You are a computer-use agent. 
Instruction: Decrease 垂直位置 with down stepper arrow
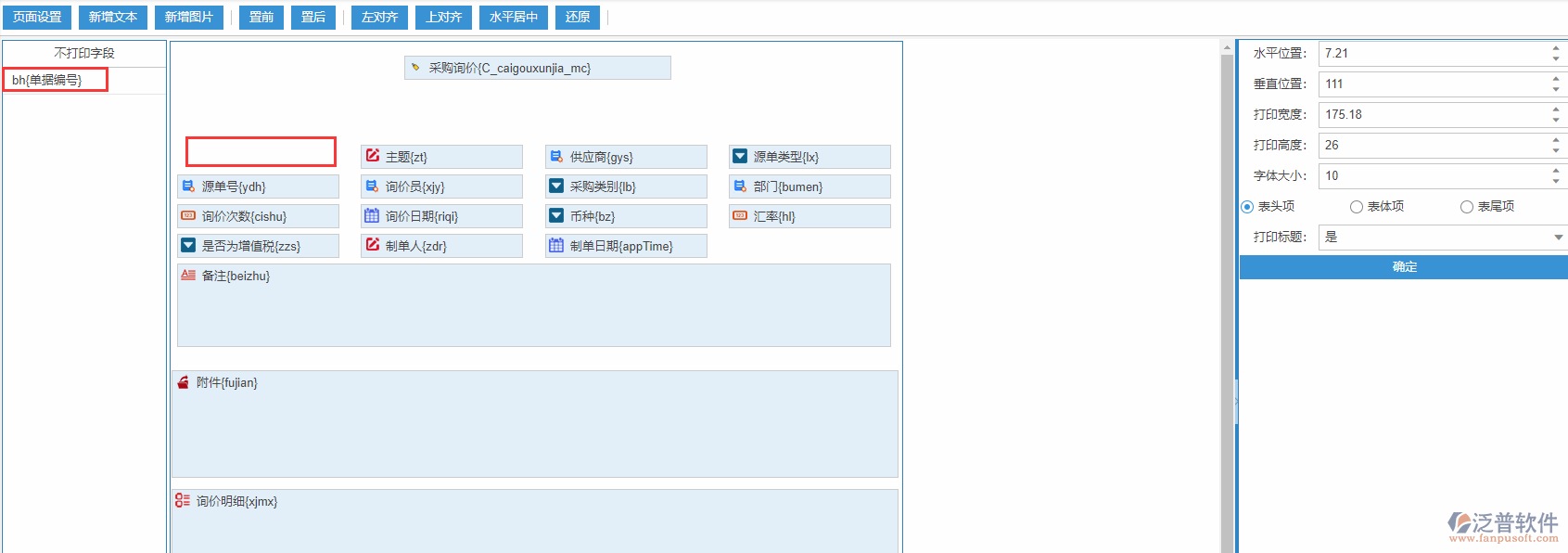coord(1556,90)
